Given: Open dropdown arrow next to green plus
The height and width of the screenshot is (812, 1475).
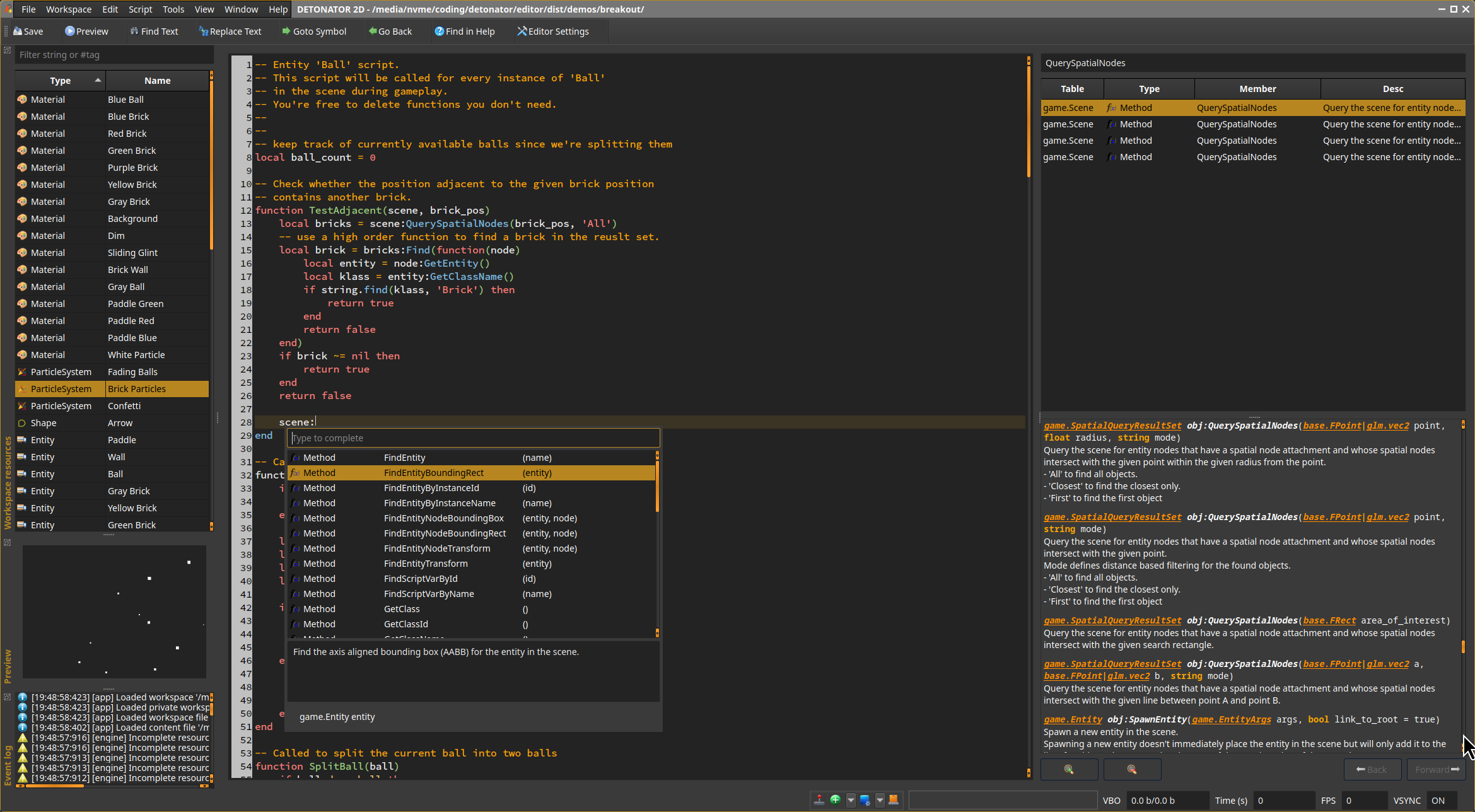Looking at the screenshot, I should tap(851, 800).
